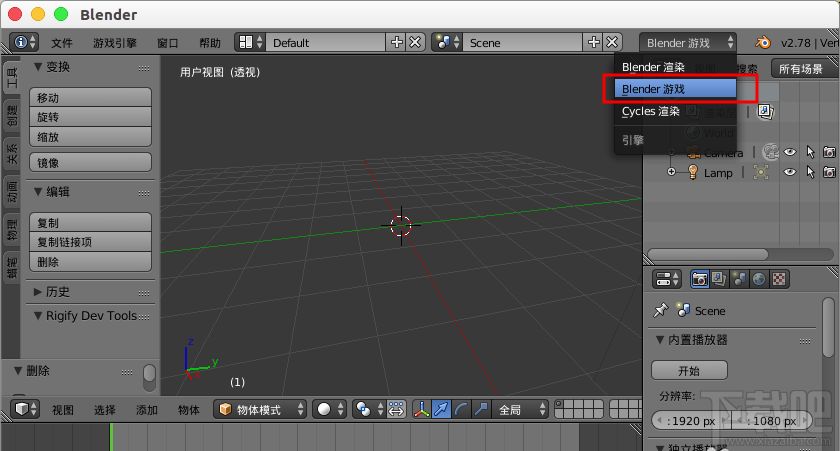Expand the Lamp tree node
Image resolution: width=840 pixels, height=451 pixels.
tap(671, 172)
